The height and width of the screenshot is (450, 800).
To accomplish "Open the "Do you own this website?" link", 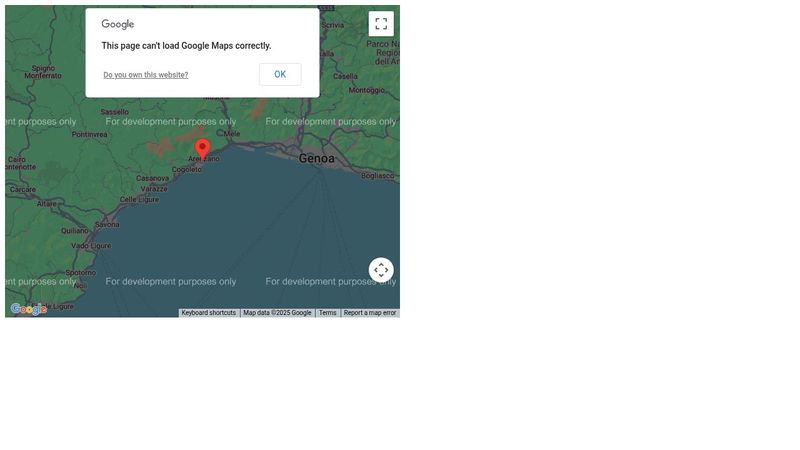I will (x=145, y=75).
